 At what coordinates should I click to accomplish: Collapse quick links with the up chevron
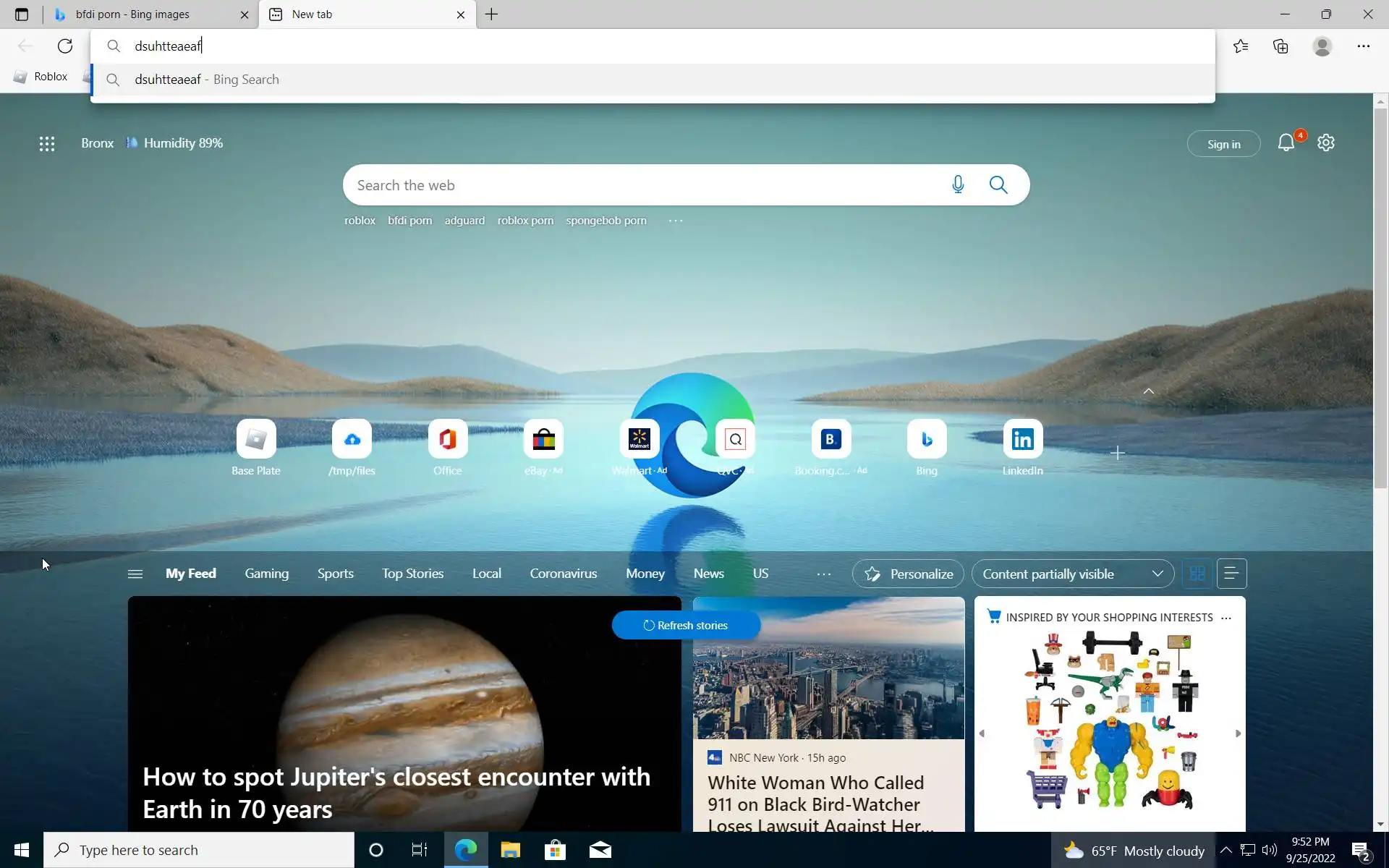coord(1148,391)
